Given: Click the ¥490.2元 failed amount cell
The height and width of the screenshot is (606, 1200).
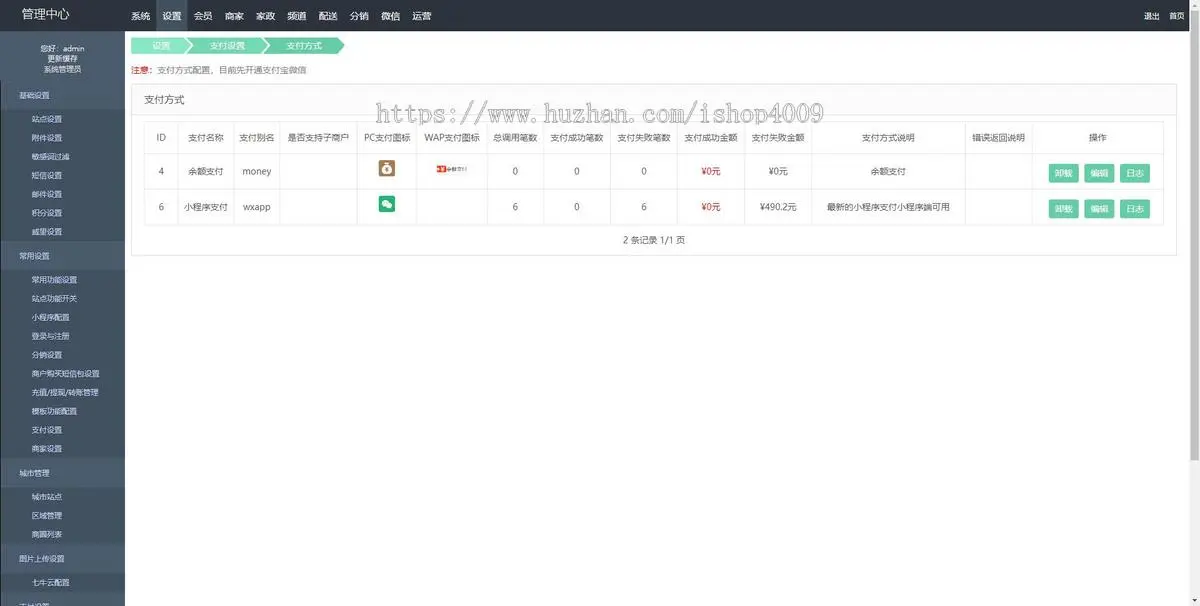Looking at the screenshot, I should [778, 207].
